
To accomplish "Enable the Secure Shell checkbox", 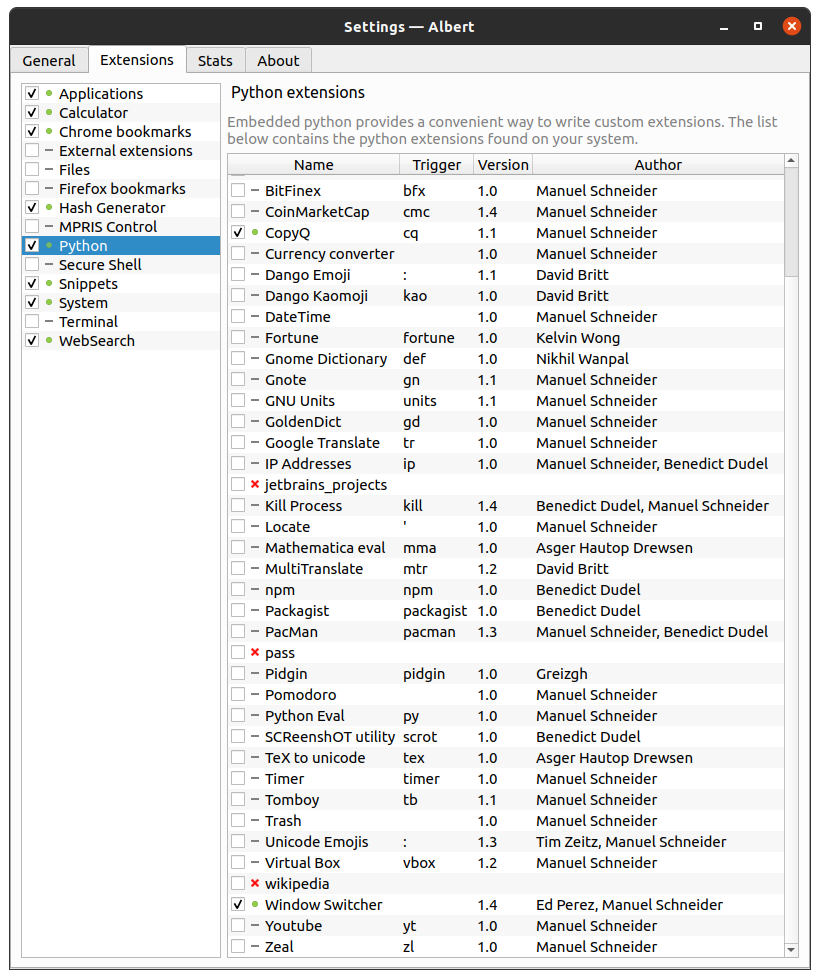I will point(32,265).
